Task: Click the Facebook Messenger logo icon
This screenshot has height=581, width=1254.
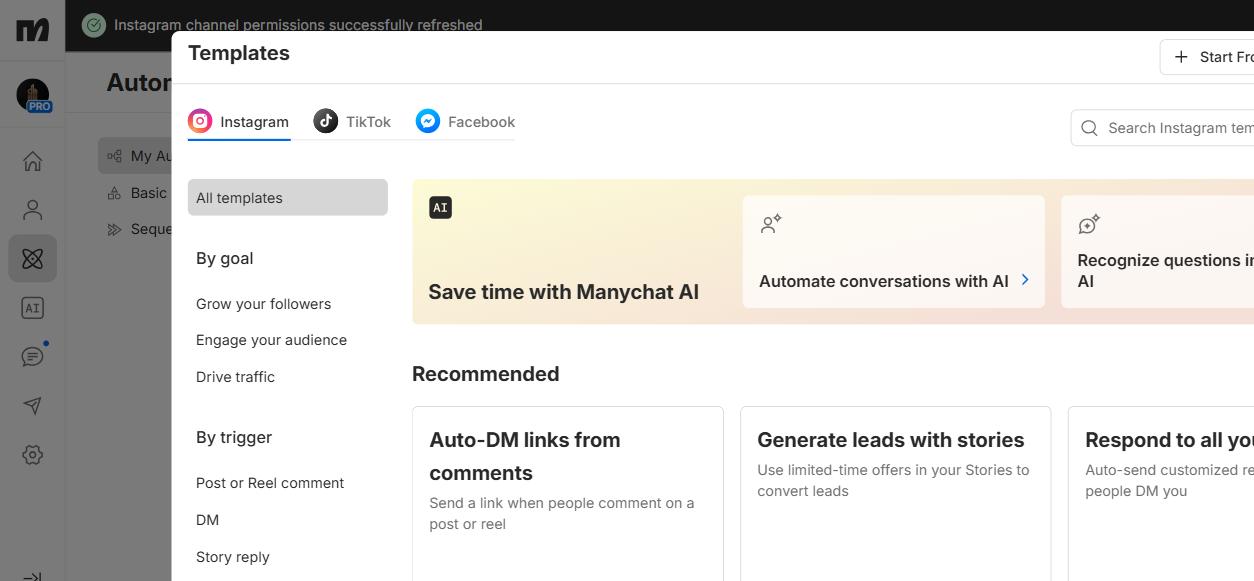Action: tap(428, 121)
